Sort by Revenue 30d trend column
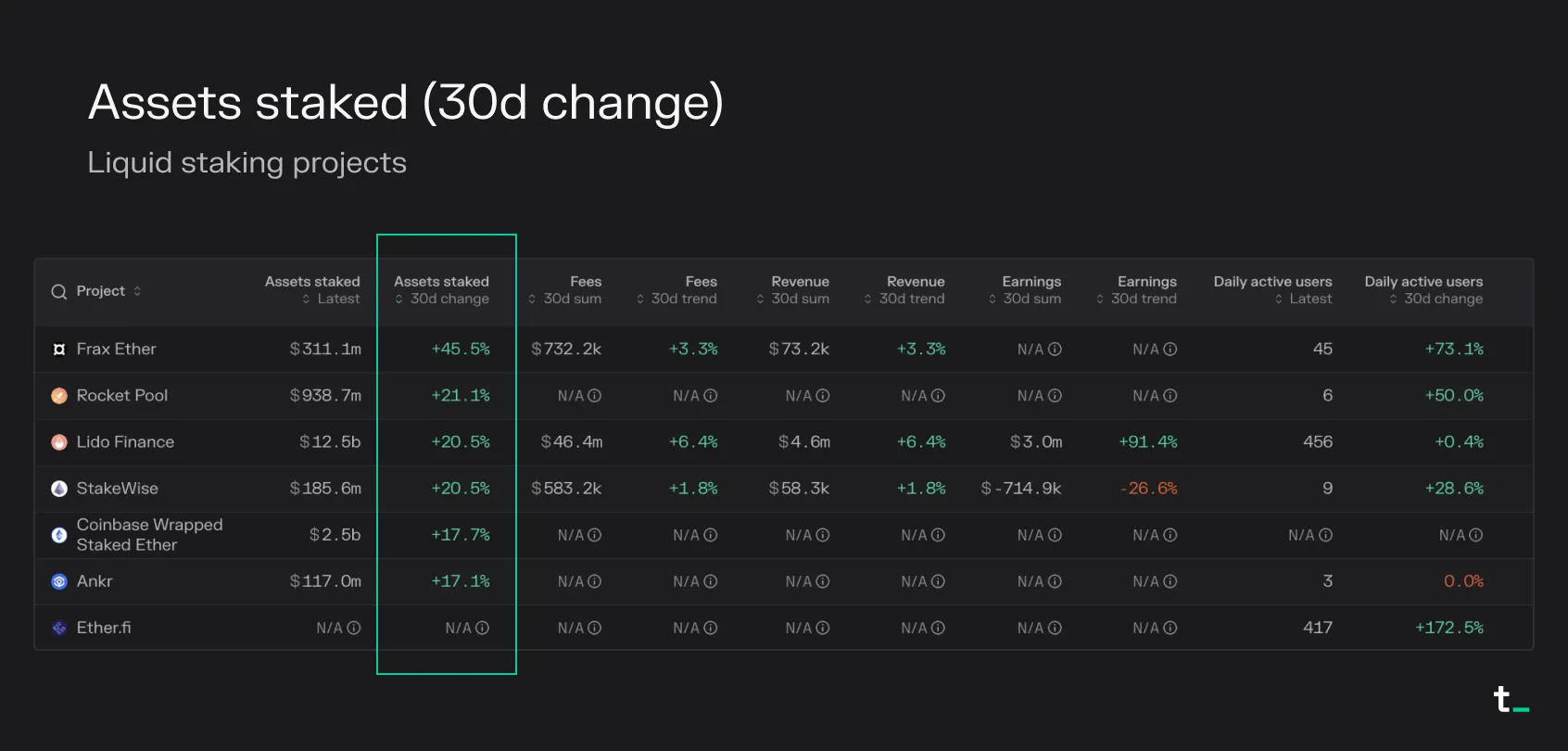The width and height of the screenshot is (1568, 751). click(904, 290)
